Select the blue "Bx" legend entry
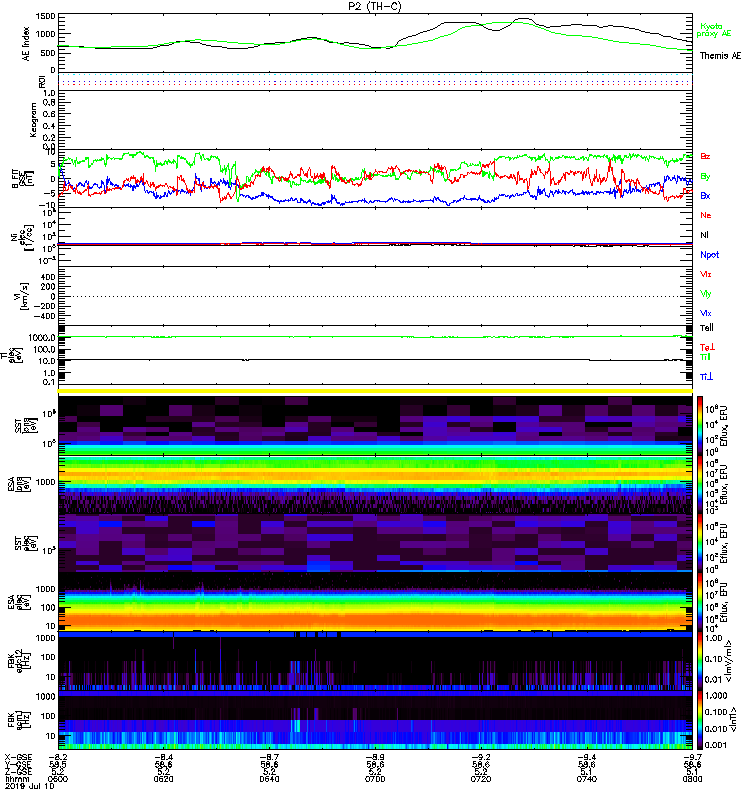The width and height of the screenshot is (750, 800). pos(705,195)
